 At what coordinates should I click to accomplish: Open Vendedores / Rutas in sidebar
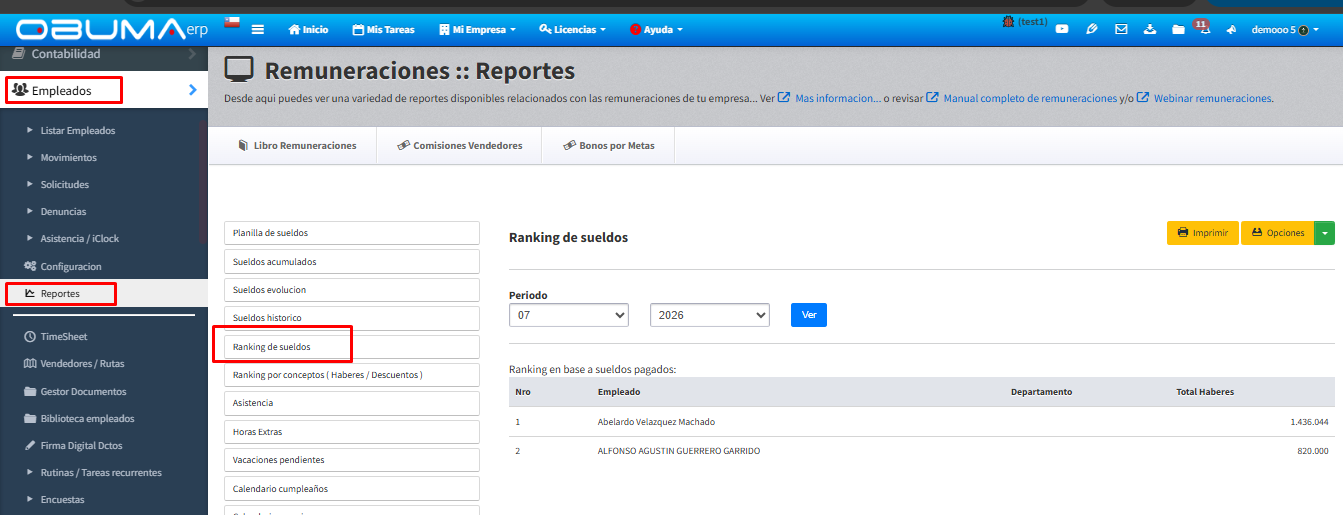point(74,364)
